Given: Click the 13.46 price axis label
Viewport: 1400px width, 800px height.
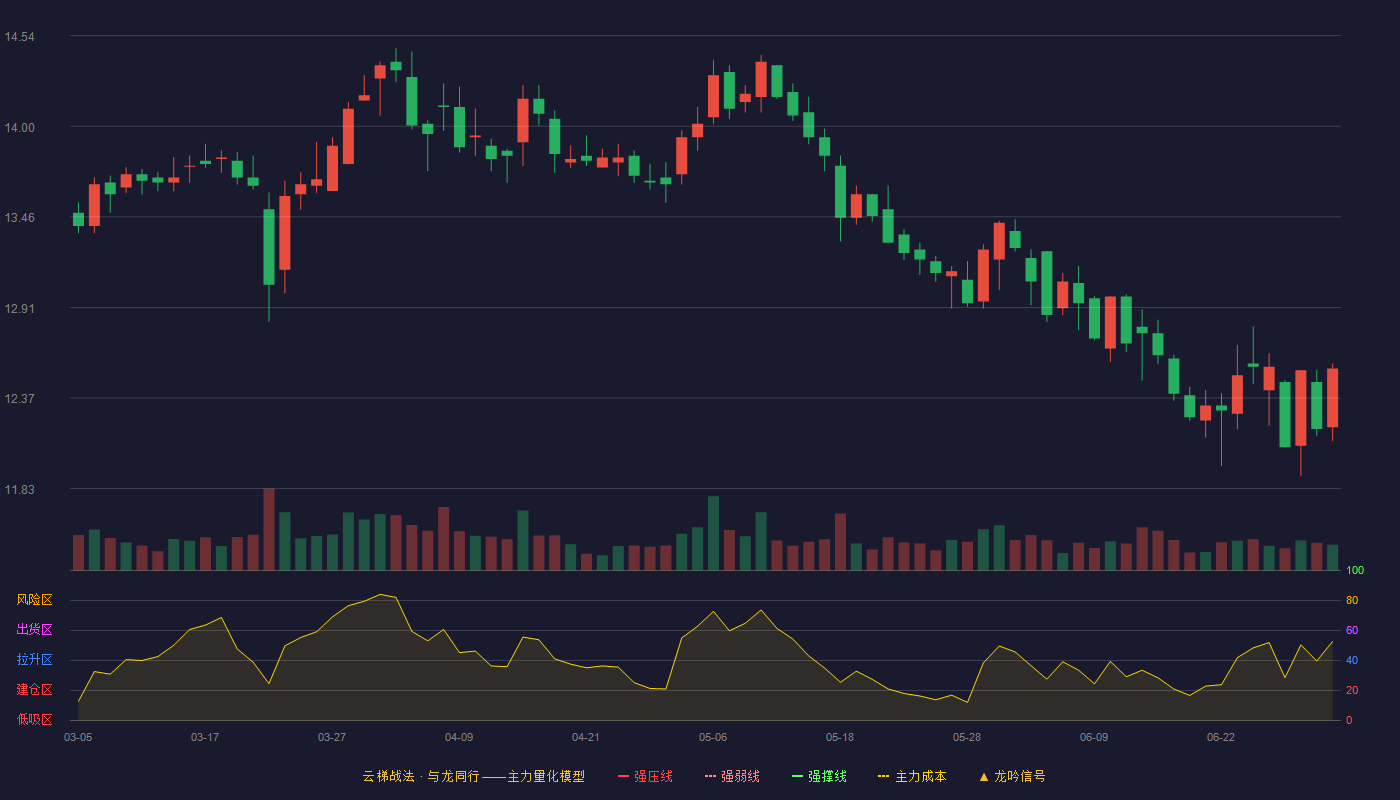Looking at the screenshot, I should click(x=19, y=218).
